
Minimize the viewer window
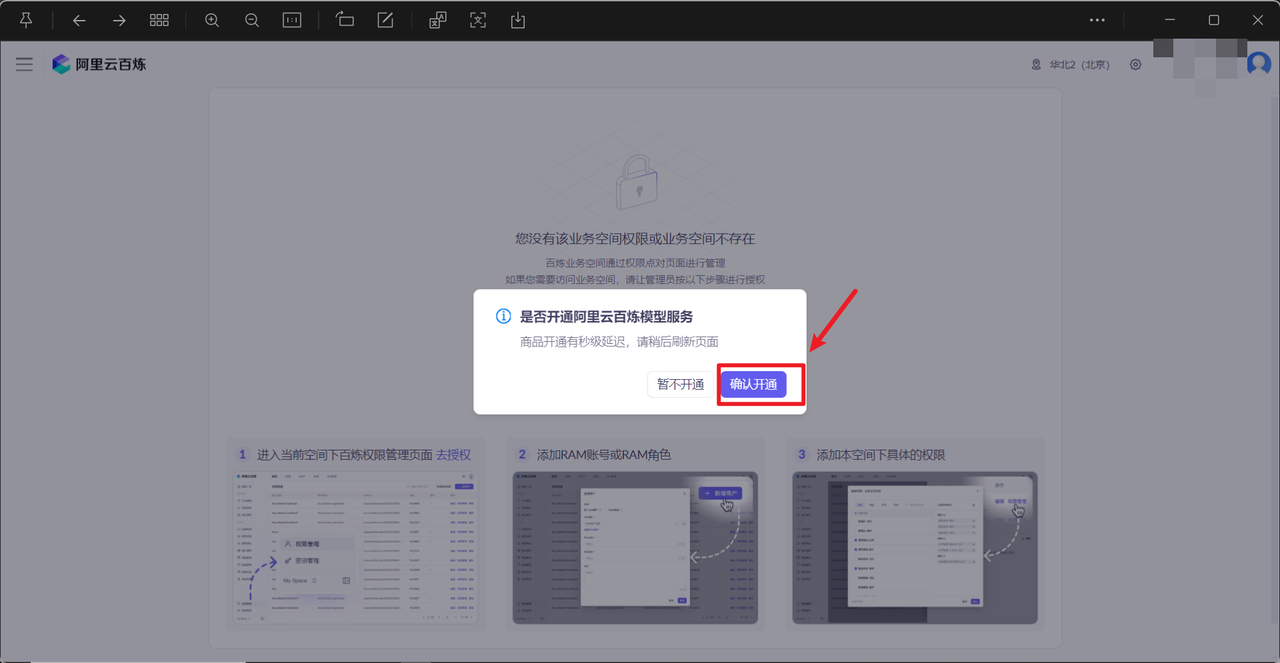pos(1170,20)
